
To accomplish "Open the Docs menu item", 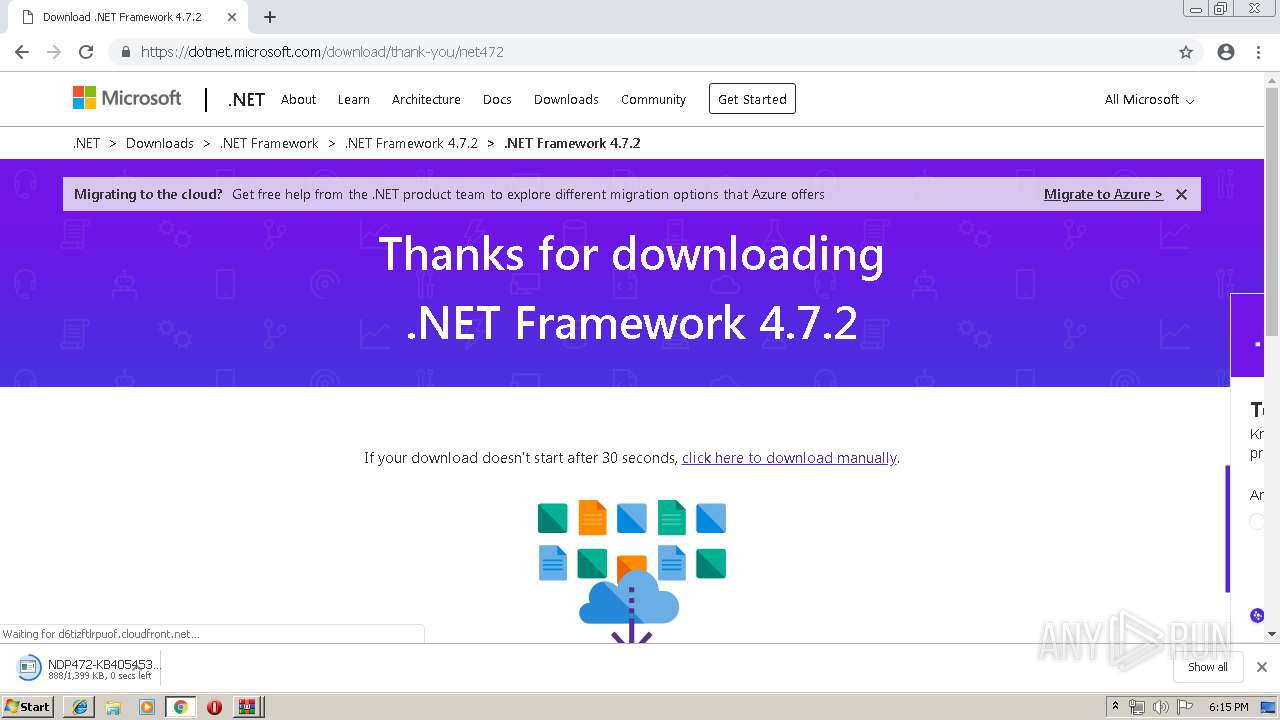I will pos(497,99).
